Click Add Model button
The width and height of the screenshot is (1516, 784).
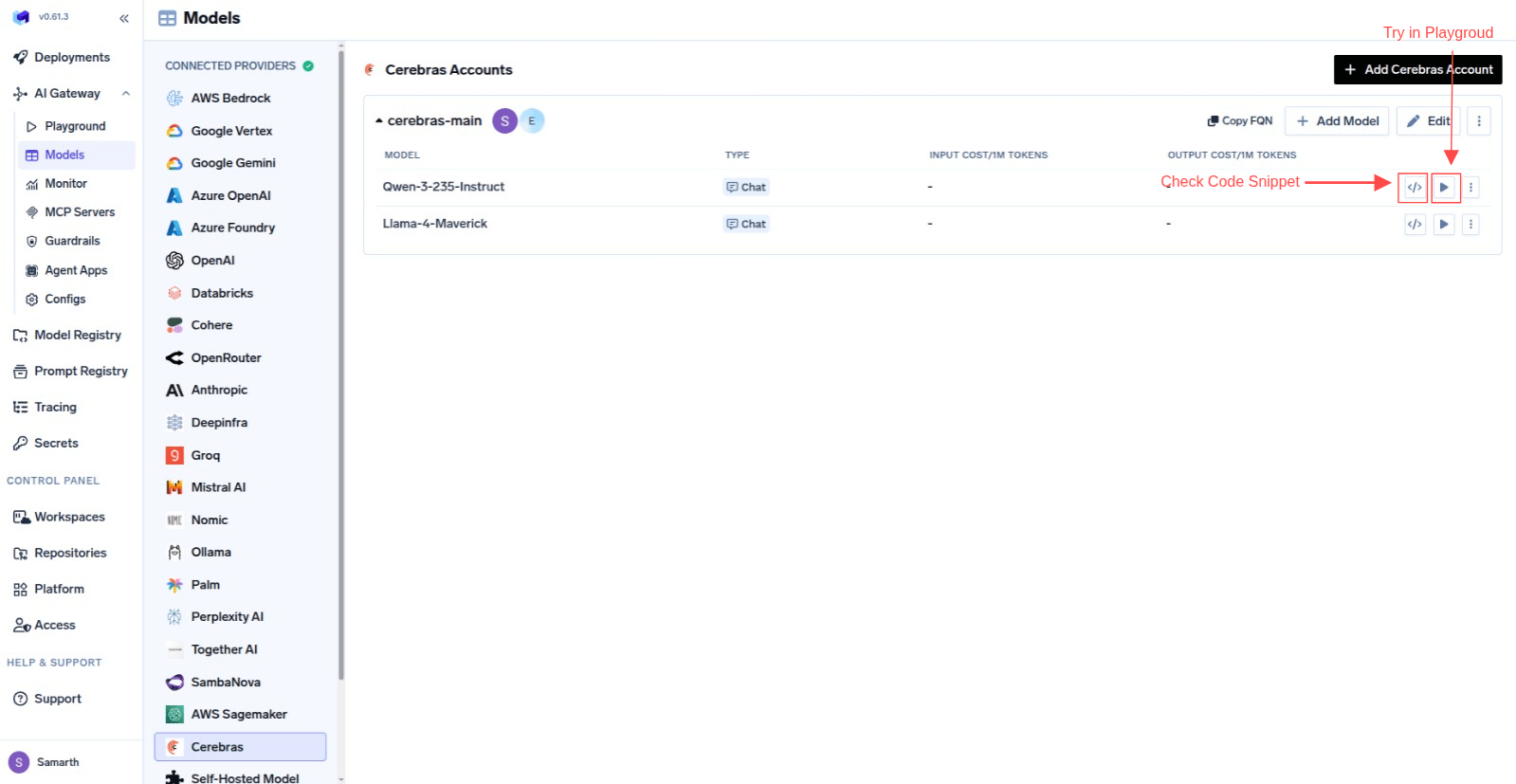(1337, 121)
